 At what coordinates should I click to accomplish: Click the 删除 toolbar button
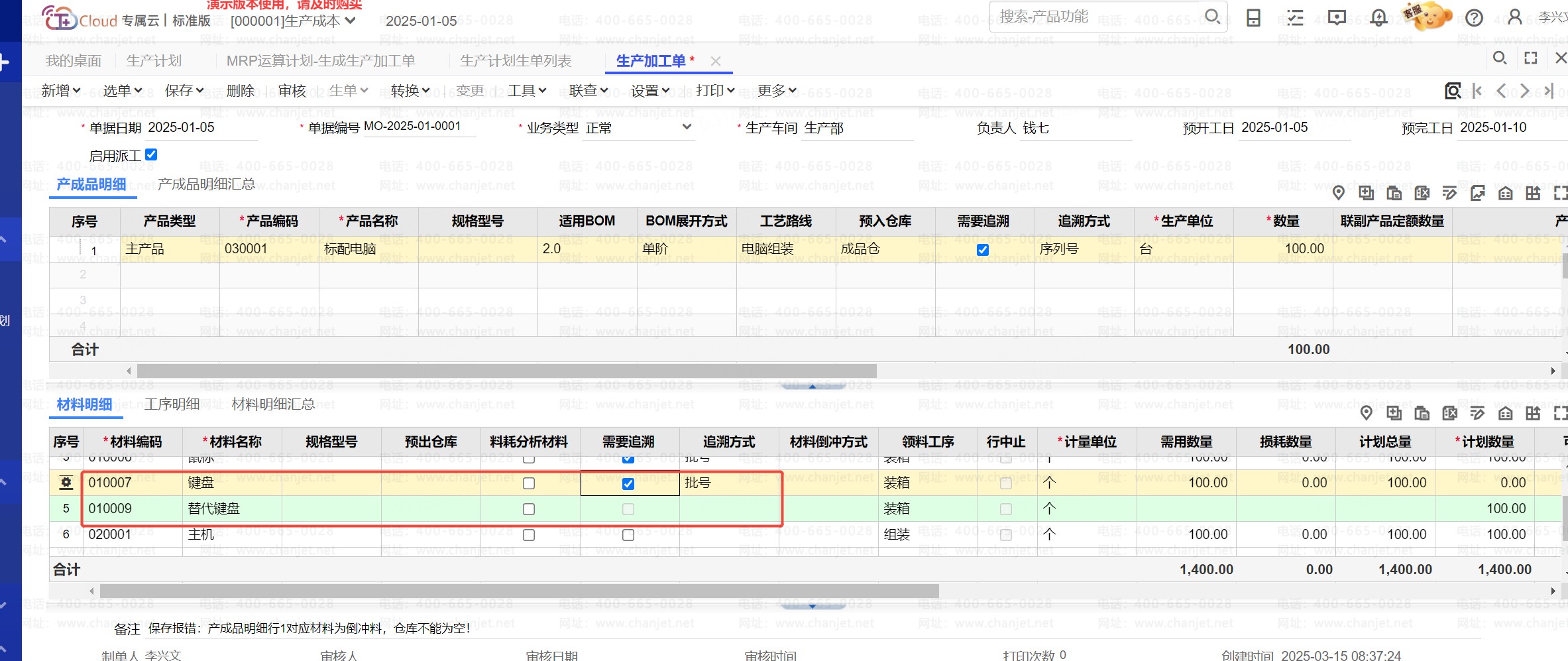(240, 91)
